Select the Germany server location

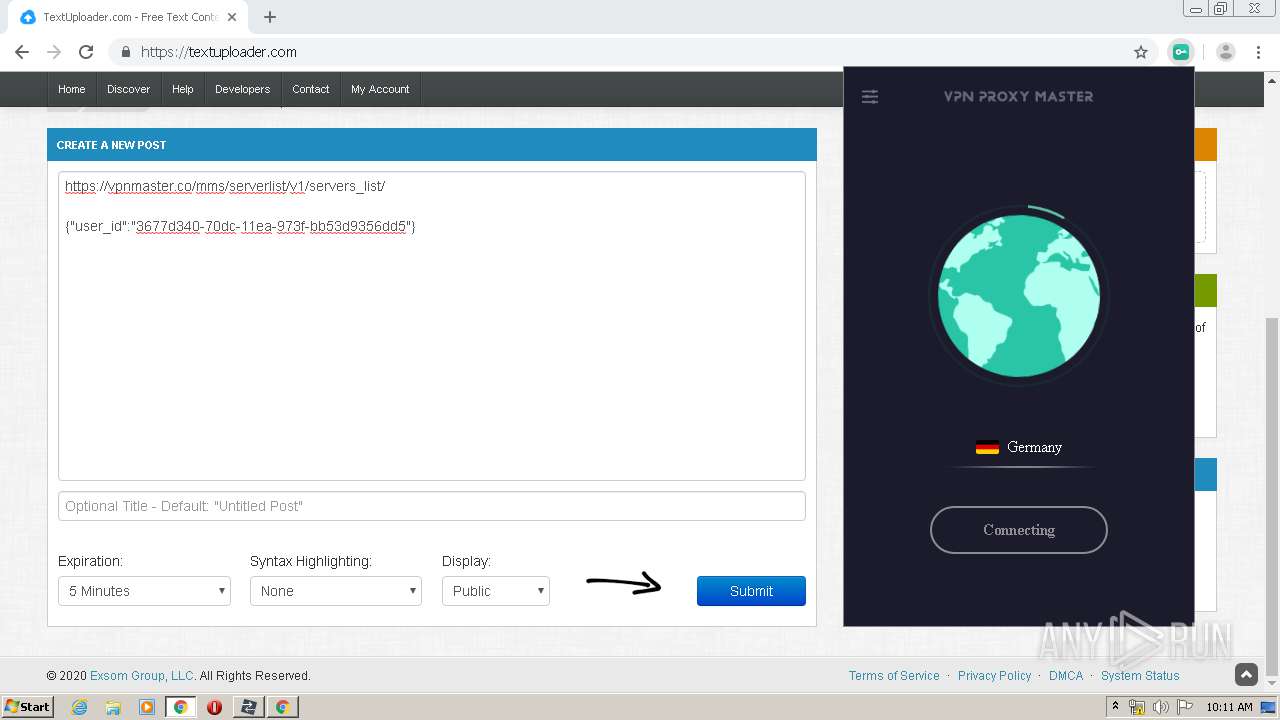click(1019, 447)
